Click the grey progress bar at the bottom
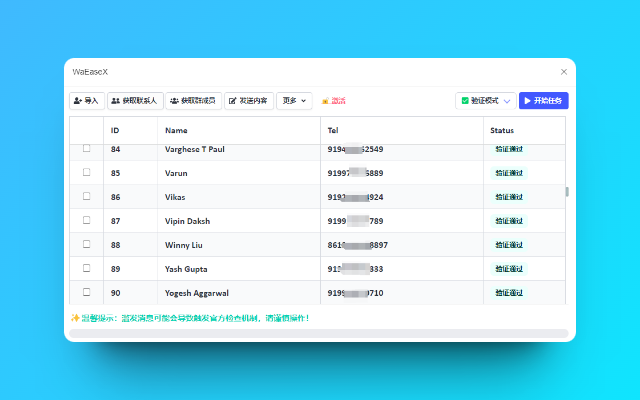 pyautogui.click(x=319, y=333)
